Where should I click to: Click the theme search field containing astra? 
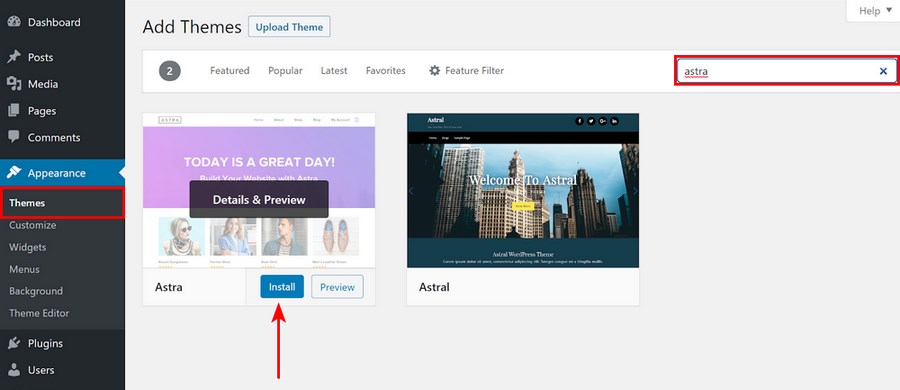click(x=786, y=71)
